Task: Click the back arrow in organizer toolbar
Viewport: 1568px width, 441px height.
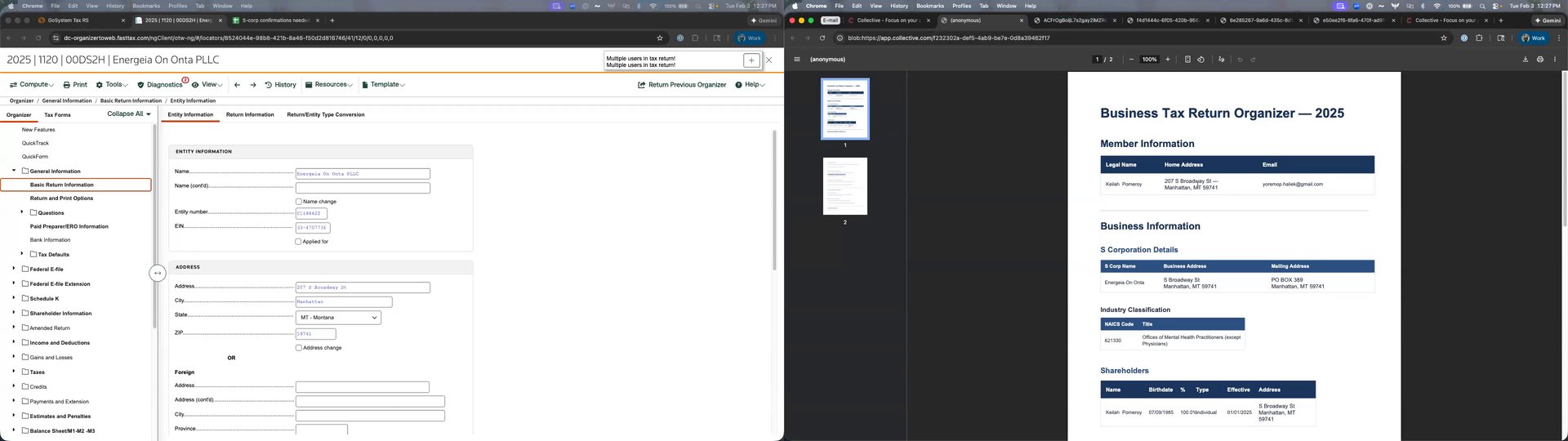Action: [237, 85]
